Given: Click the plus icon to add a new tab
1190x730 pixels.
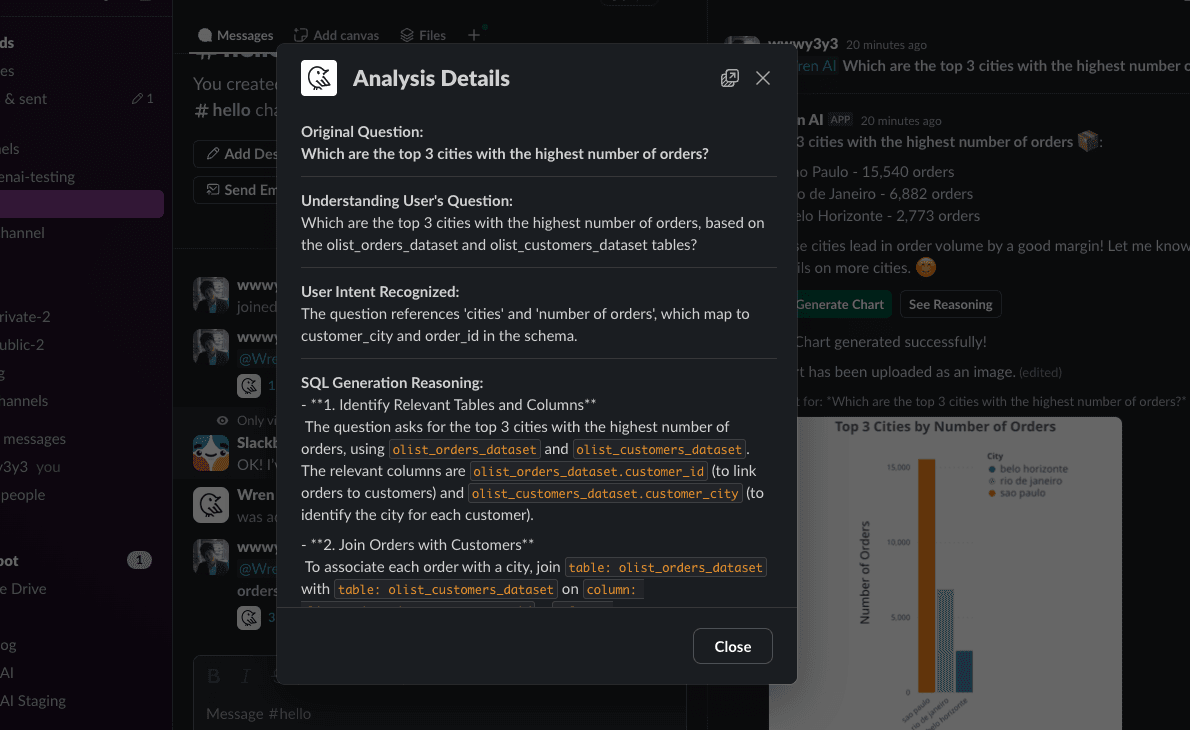Looking at the screenshot, I should [475, 34].
